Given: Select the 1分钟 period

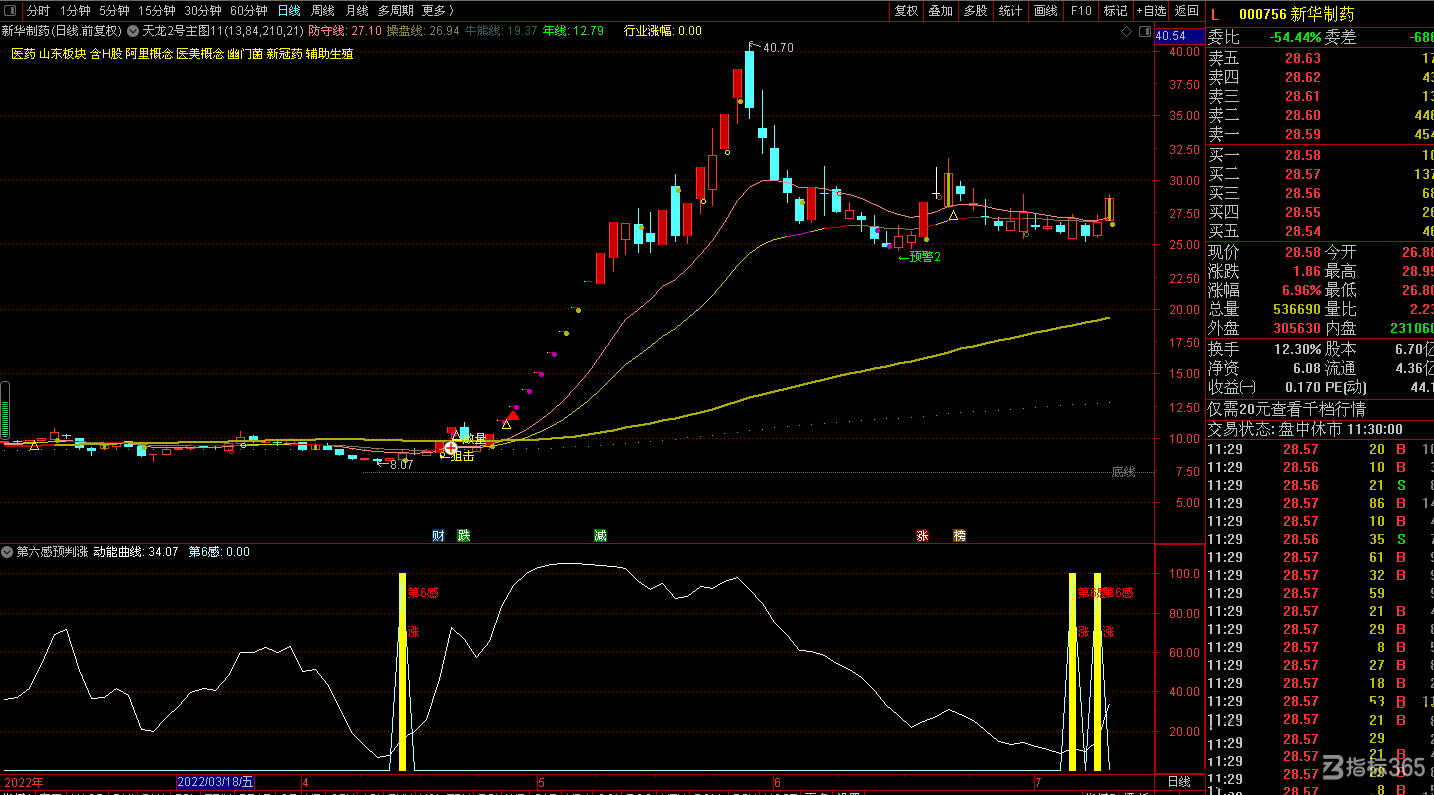Looking at the screenshot, I should (x=75, y=11).
